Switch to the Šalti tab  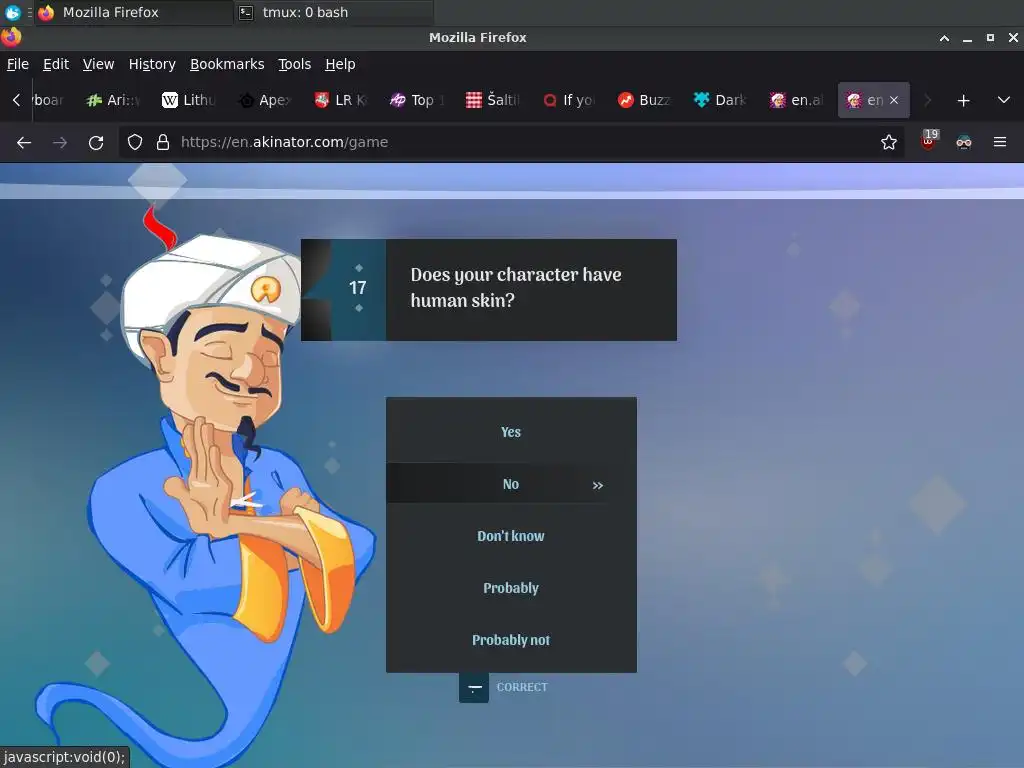point(492,100)
